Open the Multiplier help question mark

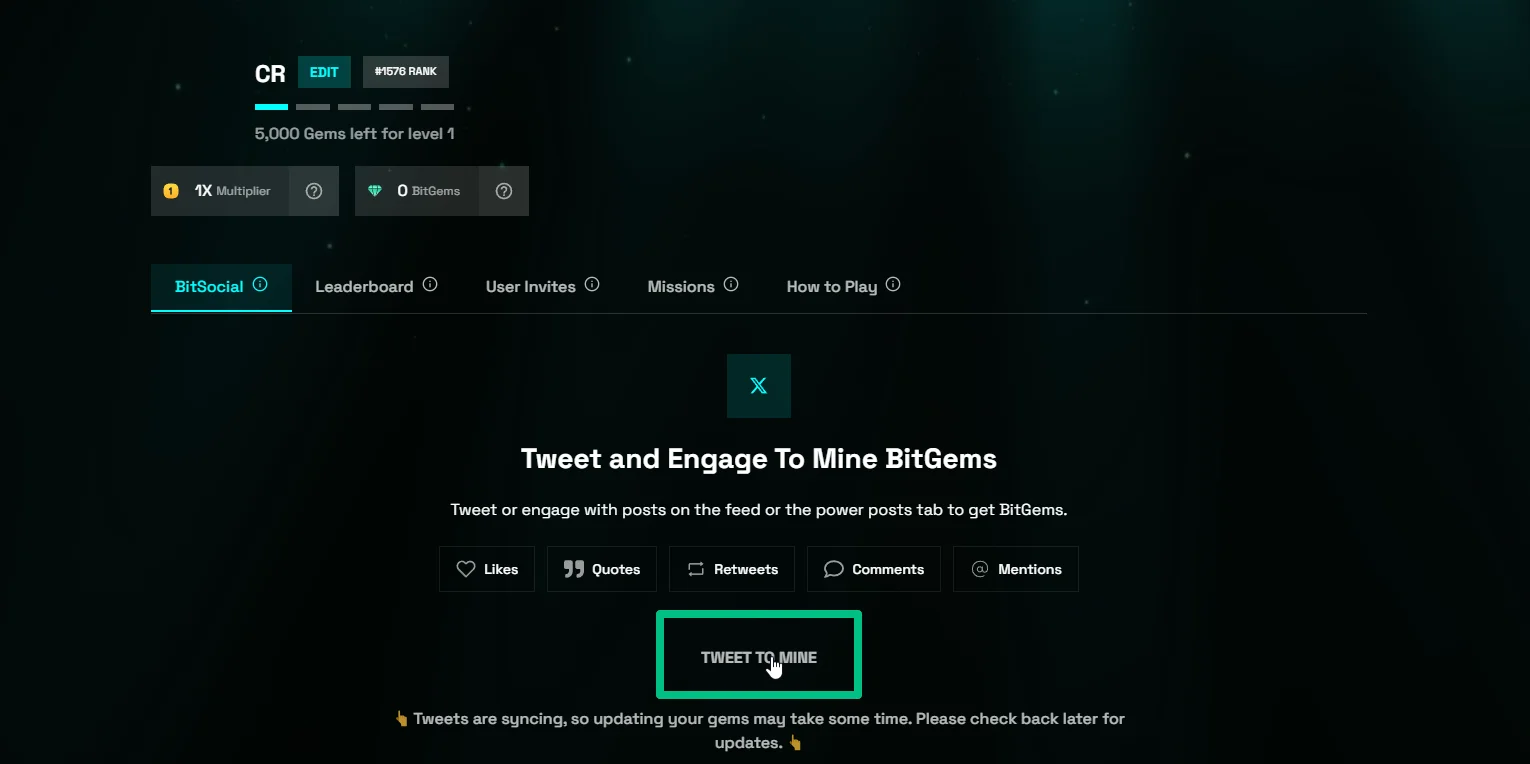(x=314, y=191)
